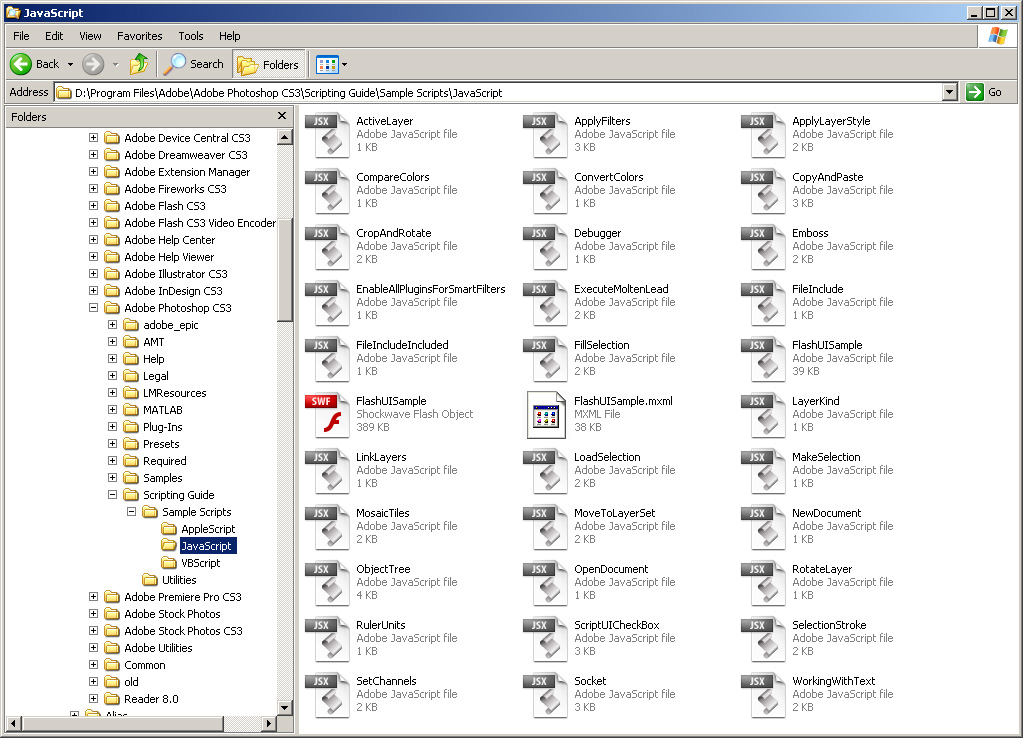Select the MosaicTiles script icon
Image resolution: width=1023 pixels, height=738 pixels.
(x=328, y=527)
